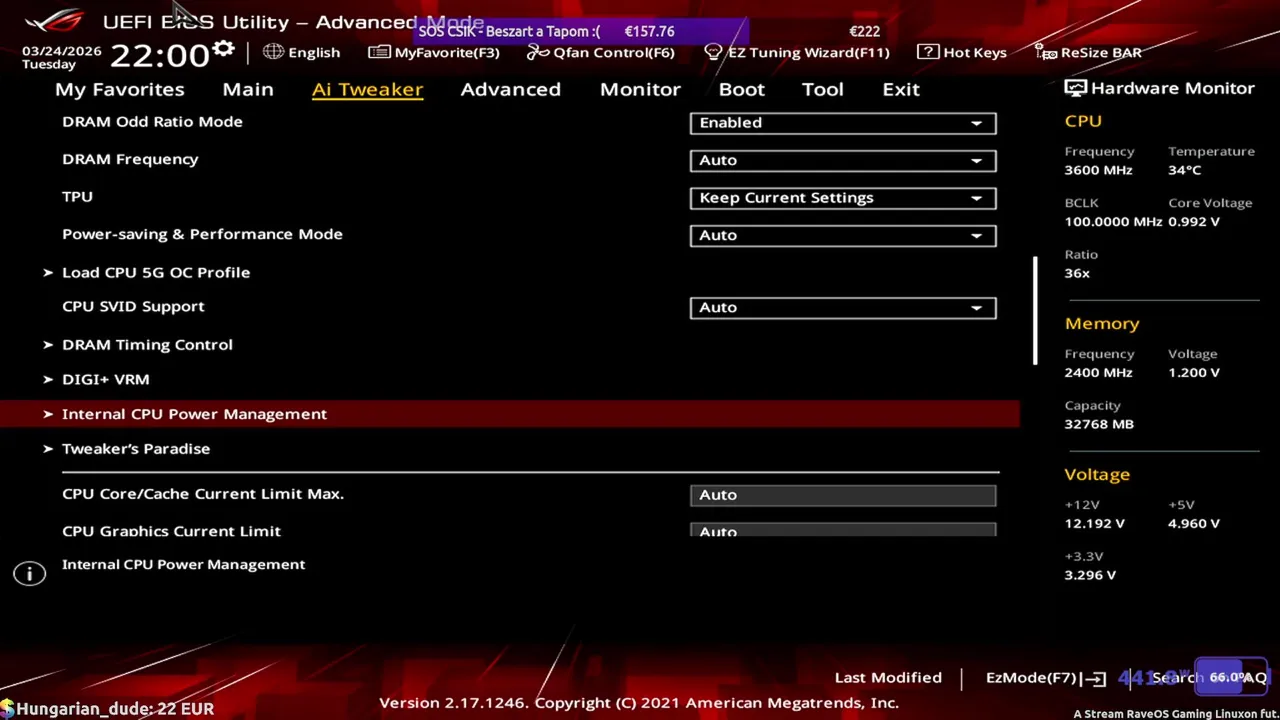Open the DRAM Frequency dropdown
The image size is (1280, 720).
843,160
